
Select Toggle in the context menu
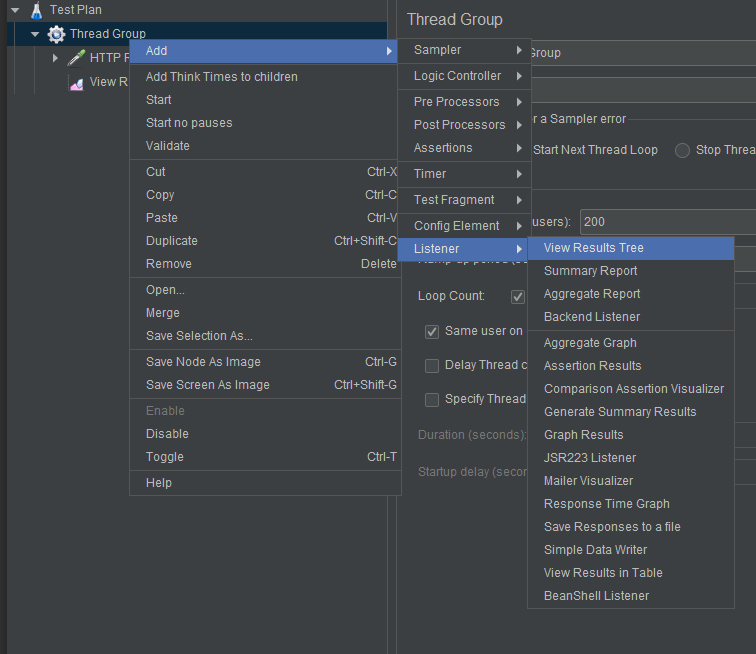point(264,457)
